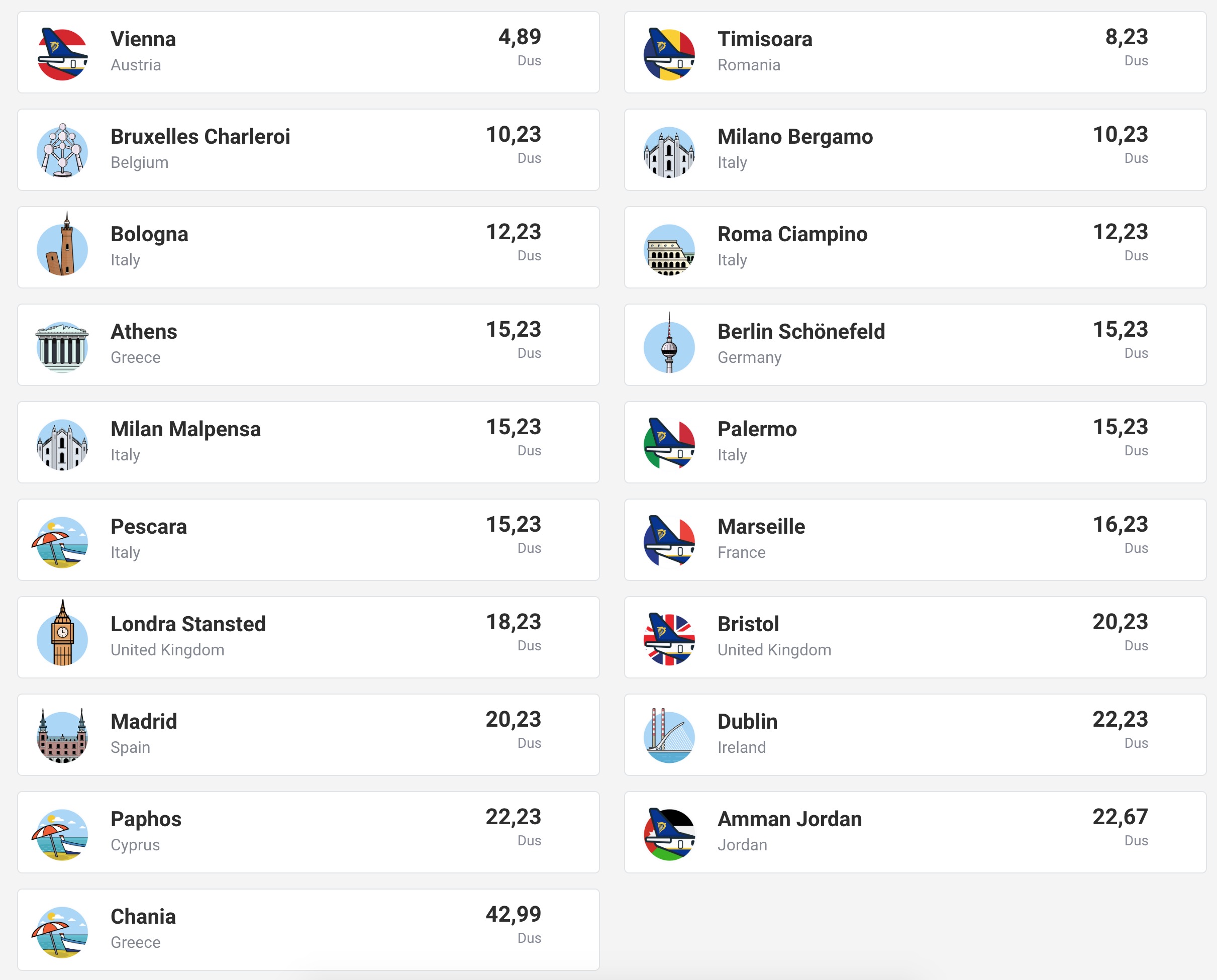Click the 22,23 price for Paphos
The image size is (1217, 980).
tap(513, 817)
